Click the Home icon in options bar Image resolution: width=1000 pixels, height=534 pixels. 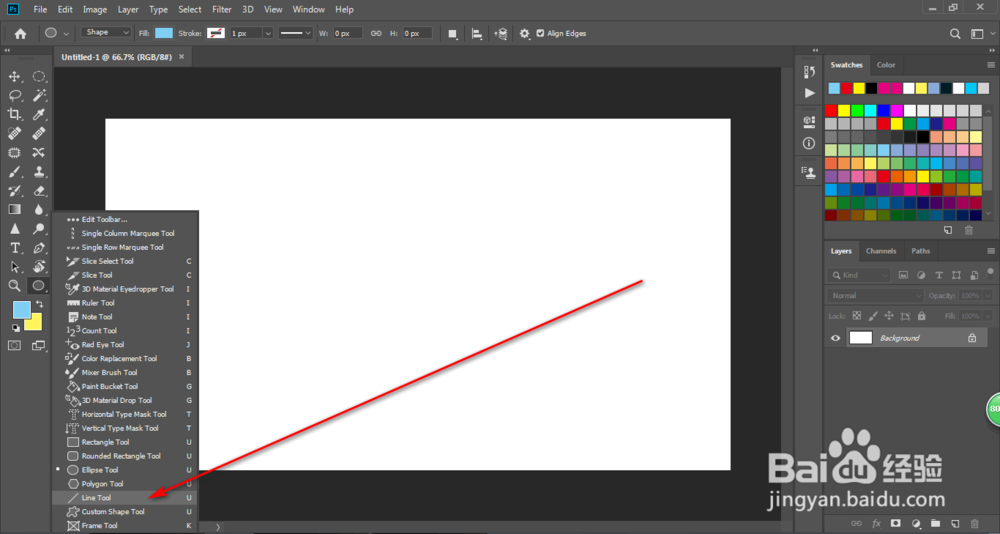point(20,34)
